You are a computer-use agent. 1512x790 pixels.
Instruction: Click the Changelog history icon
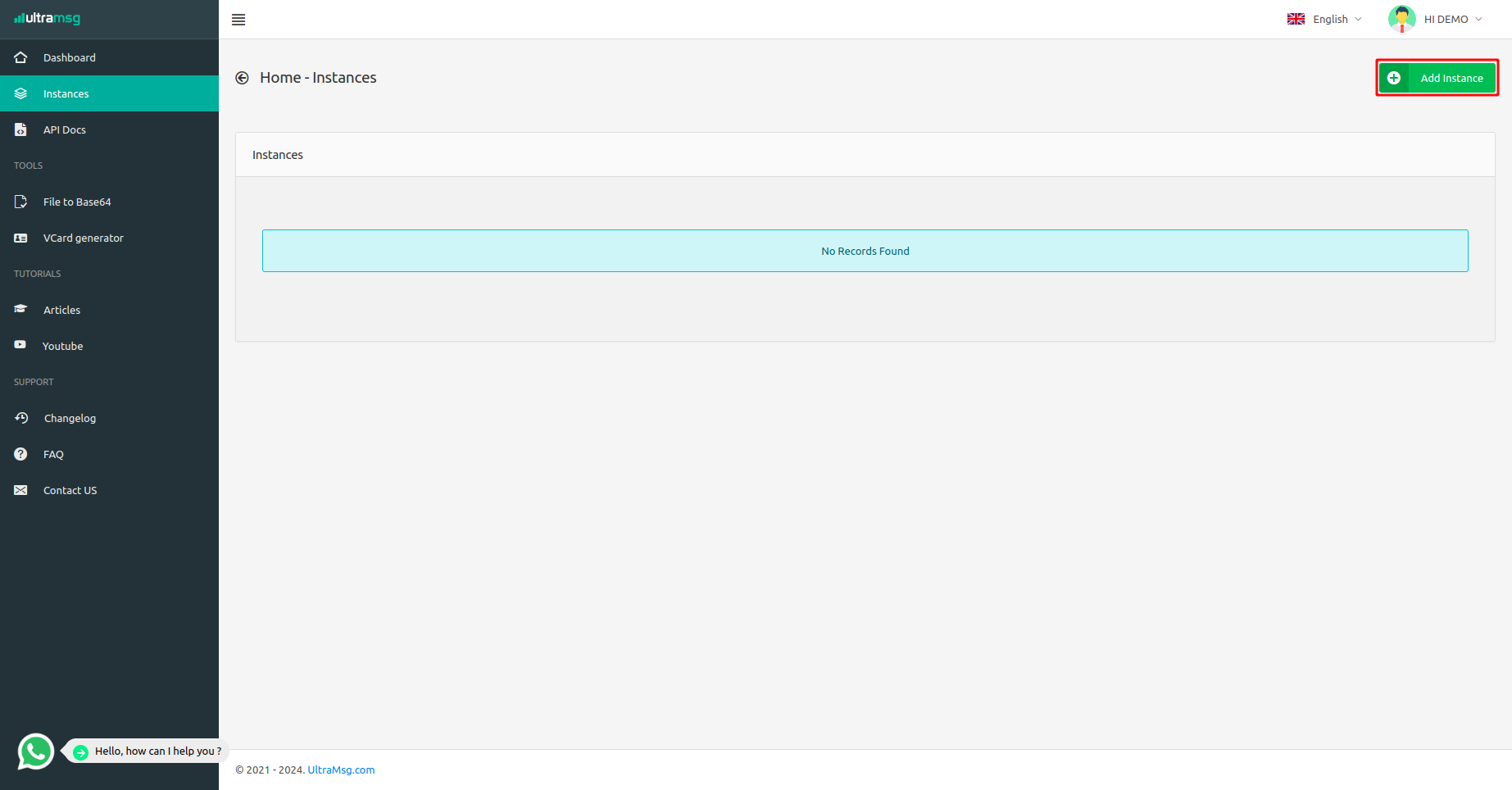pos(21,418)
